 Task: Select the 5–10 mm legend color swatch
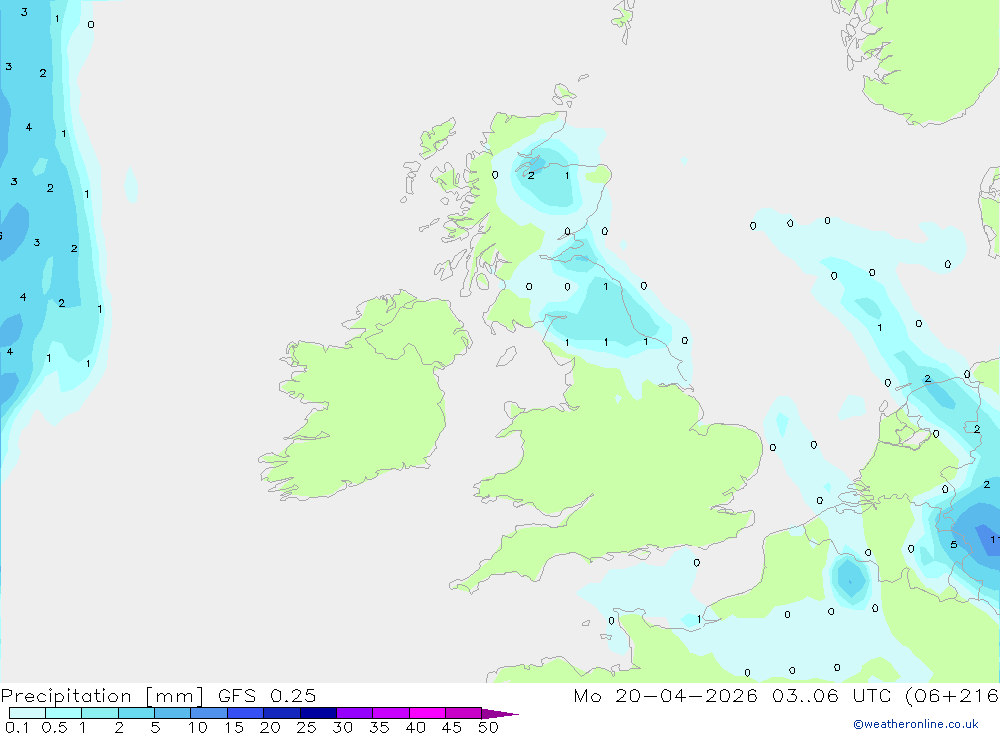click(173, 713)
